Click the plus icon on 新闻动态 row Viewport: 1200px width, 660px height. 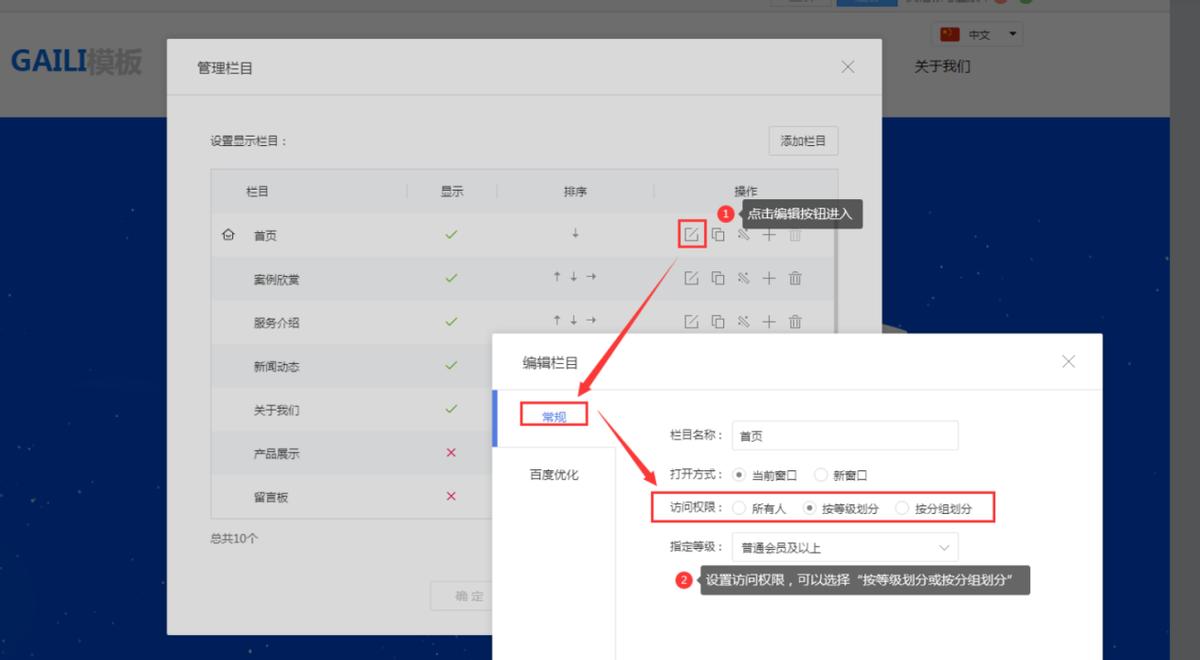770,366
